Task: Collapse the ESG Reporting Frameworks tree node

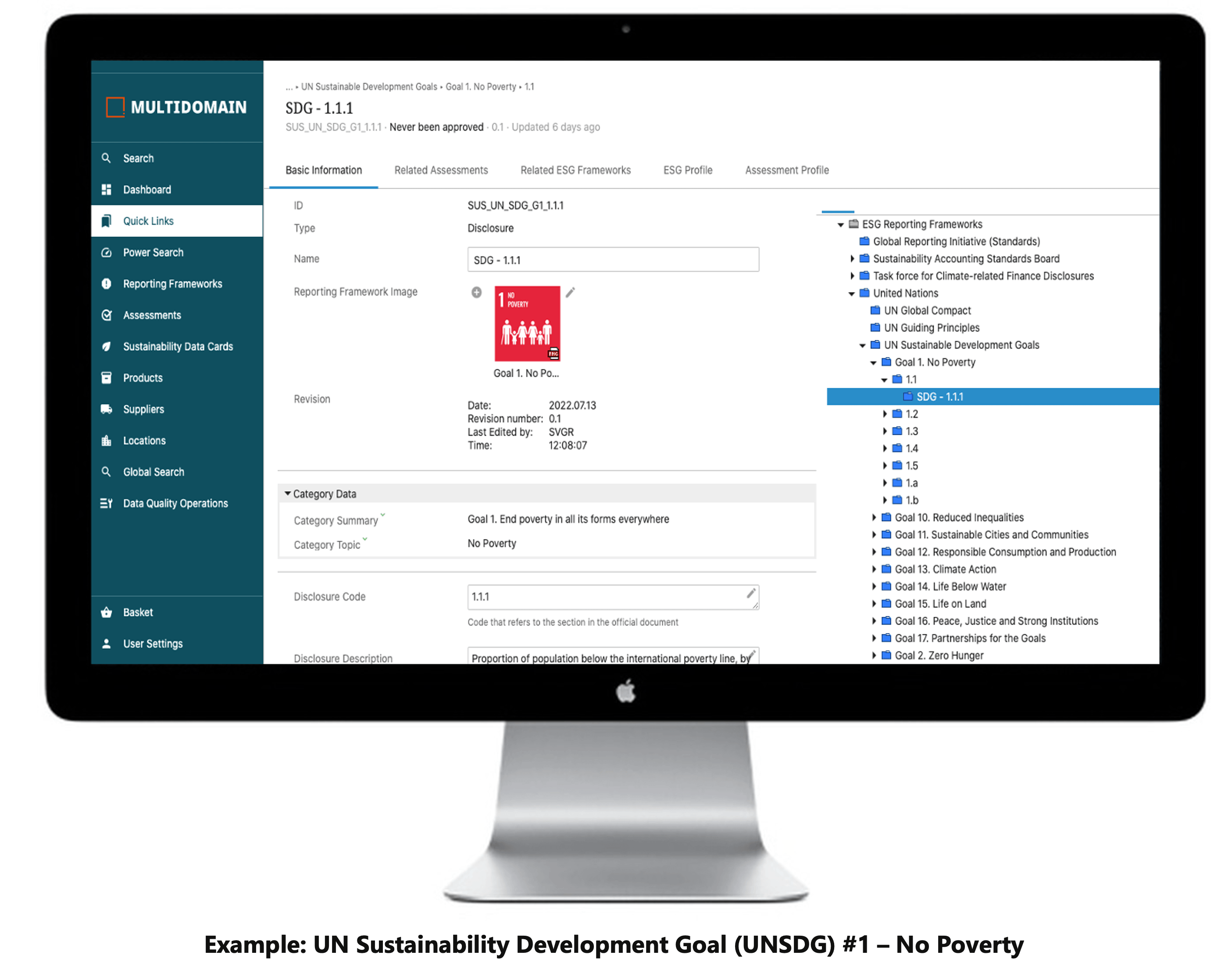Action: point(841,225)
